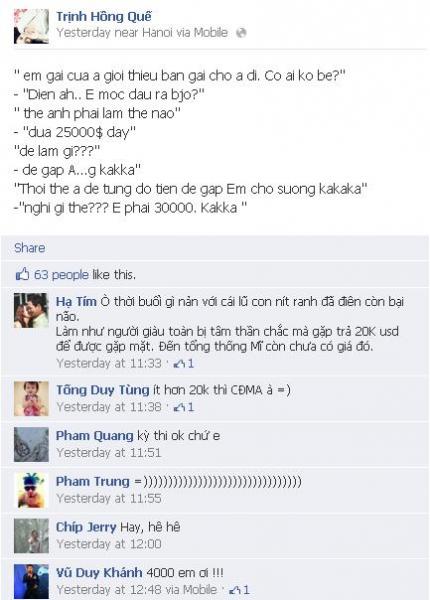Click like count icon on Vũ Duy Khánh's comment
430x600 pixels.
[239, 590]
